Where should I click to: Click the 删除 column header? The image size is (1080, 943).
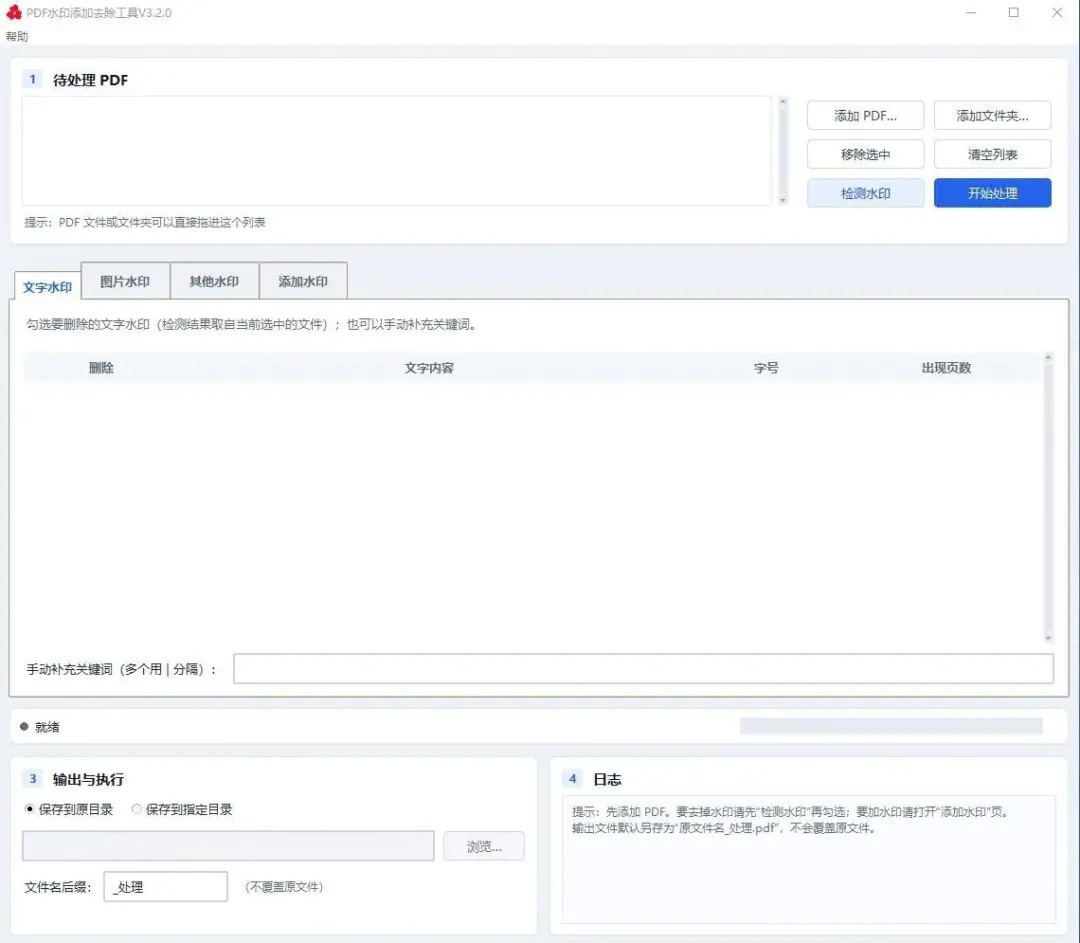(101, 368)
